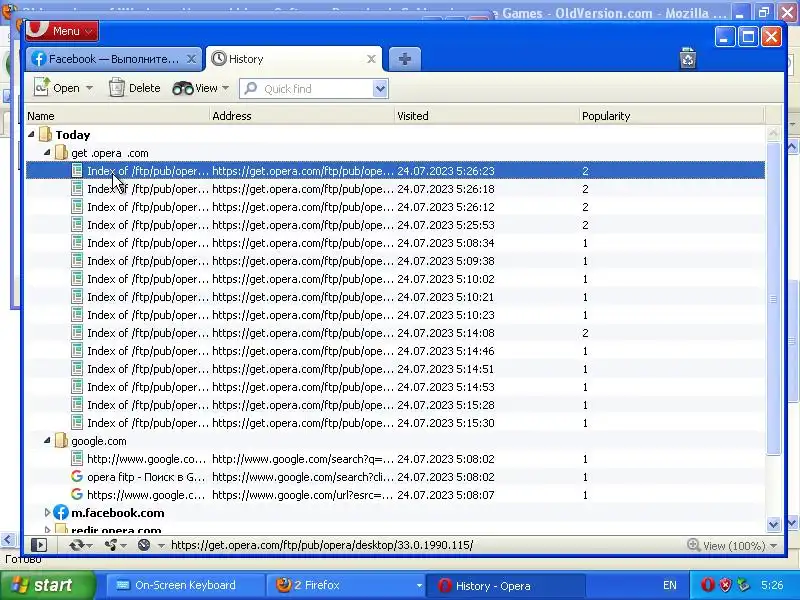
Task: Sort by the Address column header
Action: tap(302, 116)
